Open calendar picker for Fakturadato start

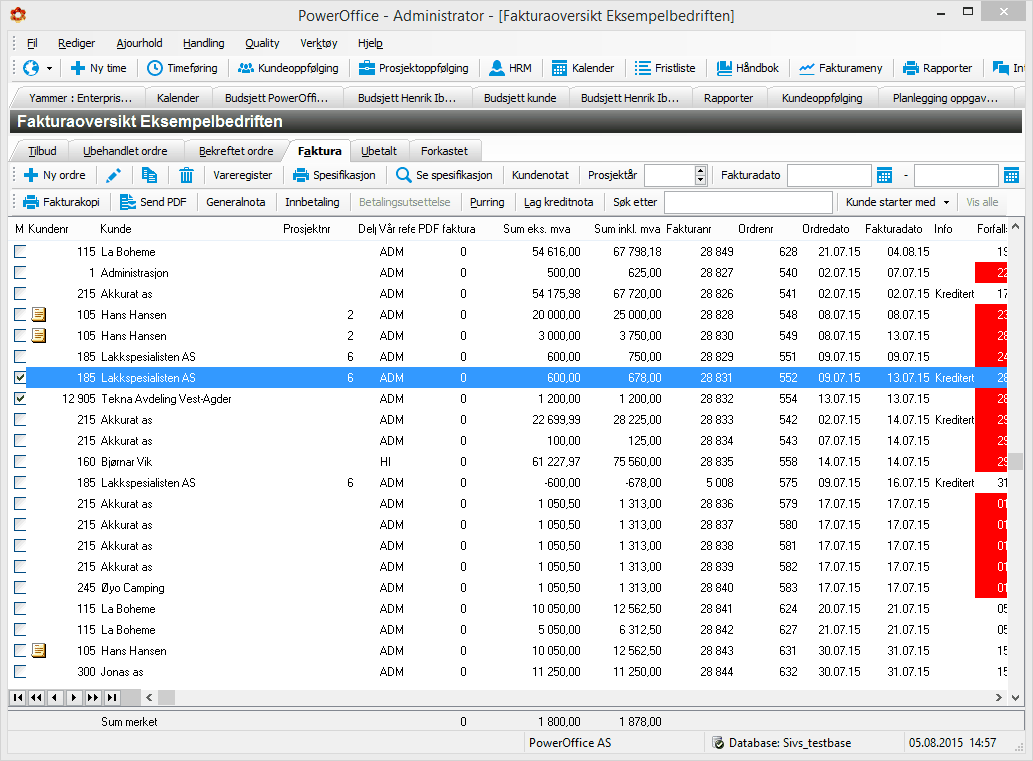pyautogui.click(x=884, y=175)
